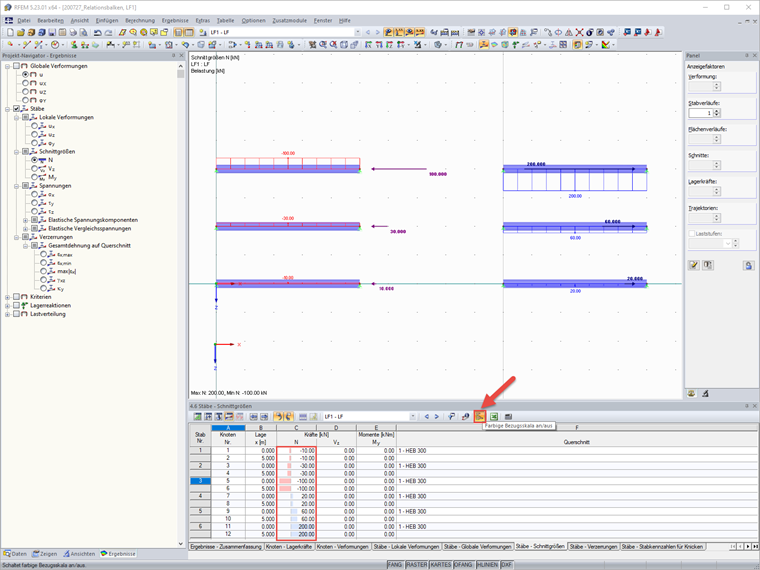Click the table settings icon right of Excel
This screenshot has width=760, height=570.
(x=508, y=416)
